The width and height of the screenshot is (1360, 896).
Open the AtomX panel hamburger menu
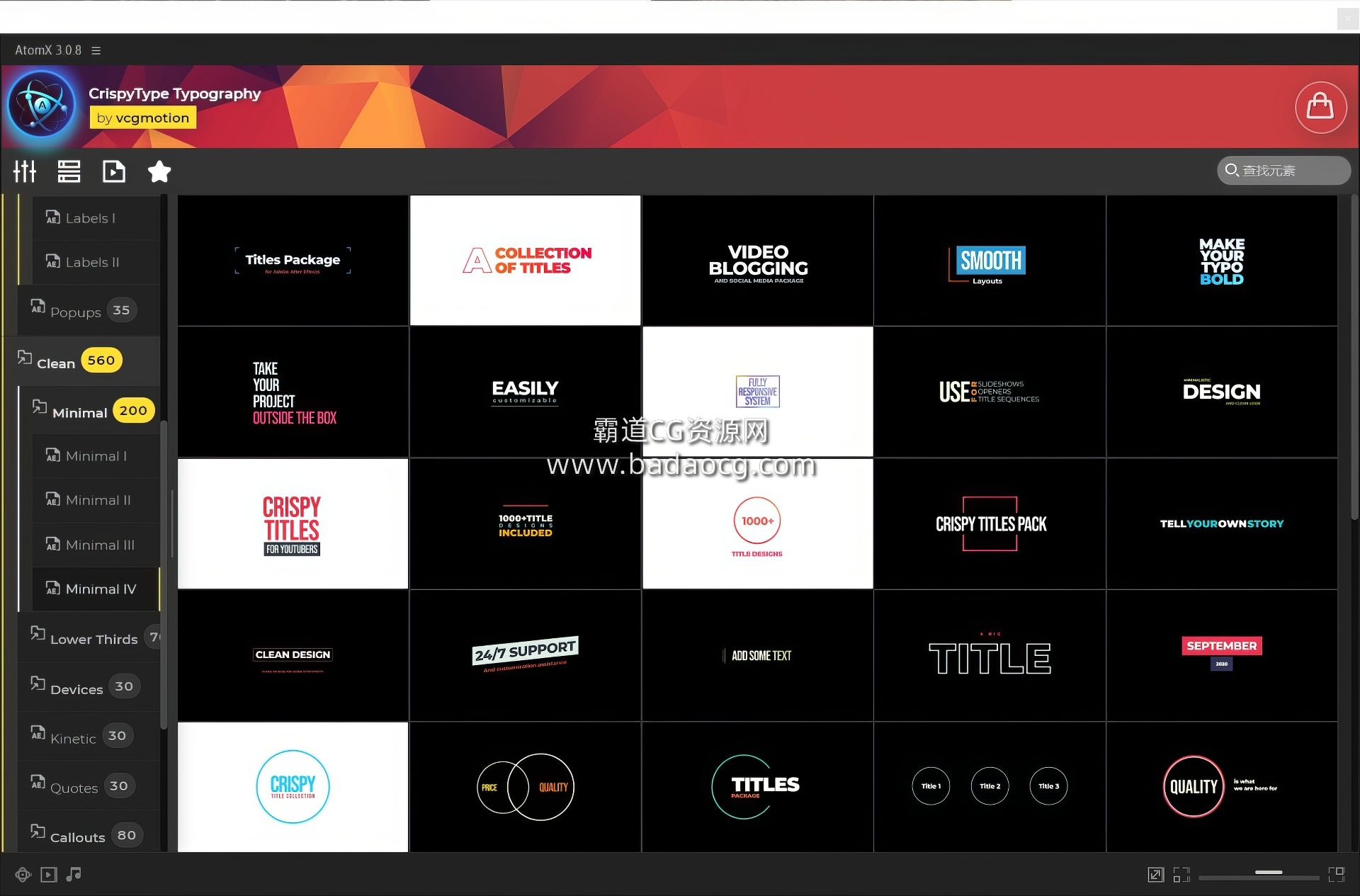tap(96, 50)
